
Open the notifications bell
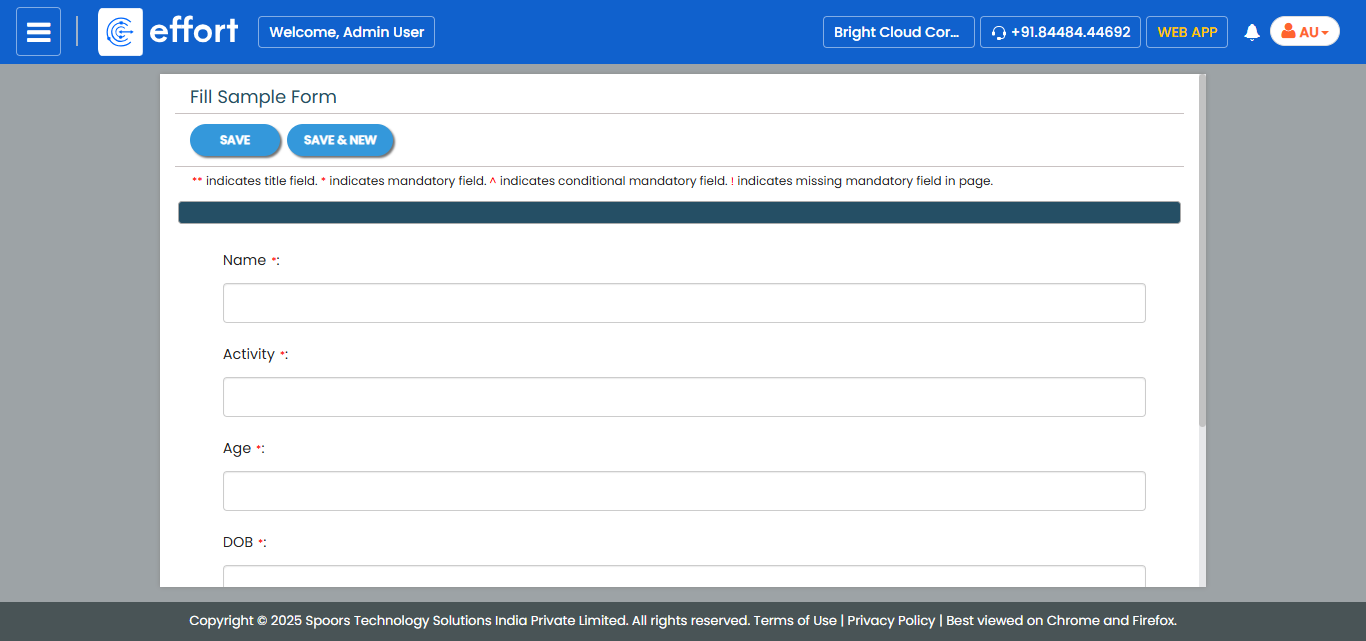(x=1251, y=33)
